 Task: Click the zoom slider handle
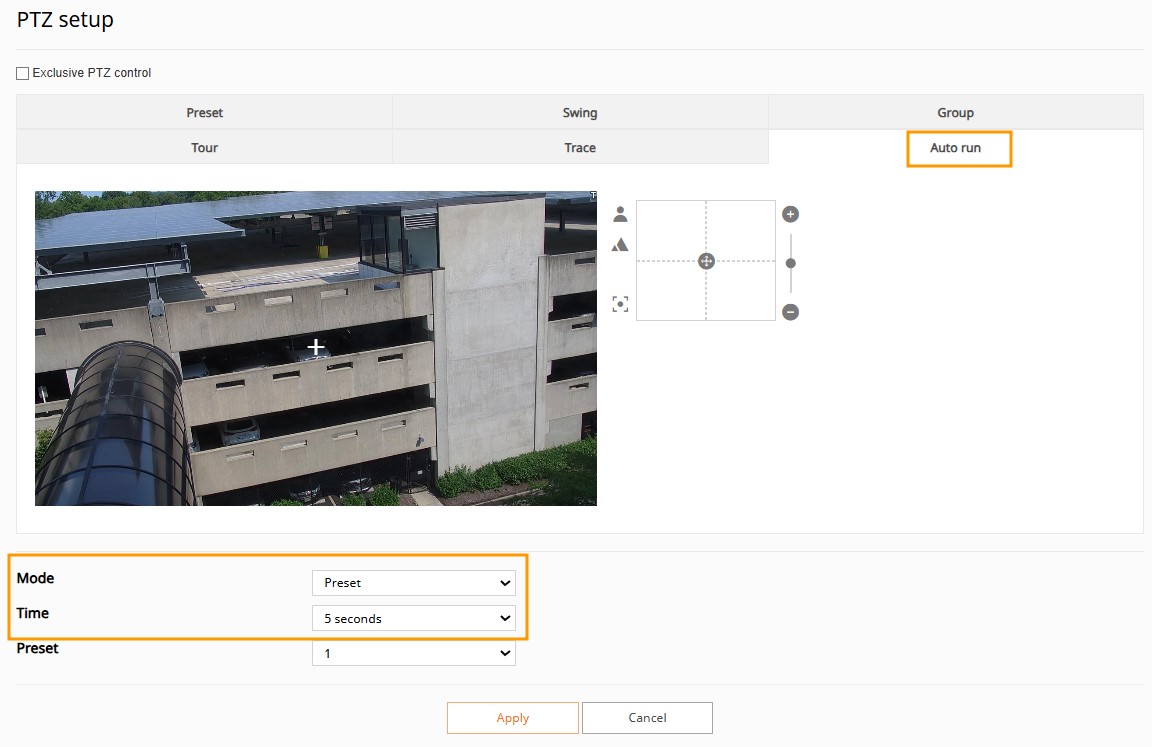(791, 263)
